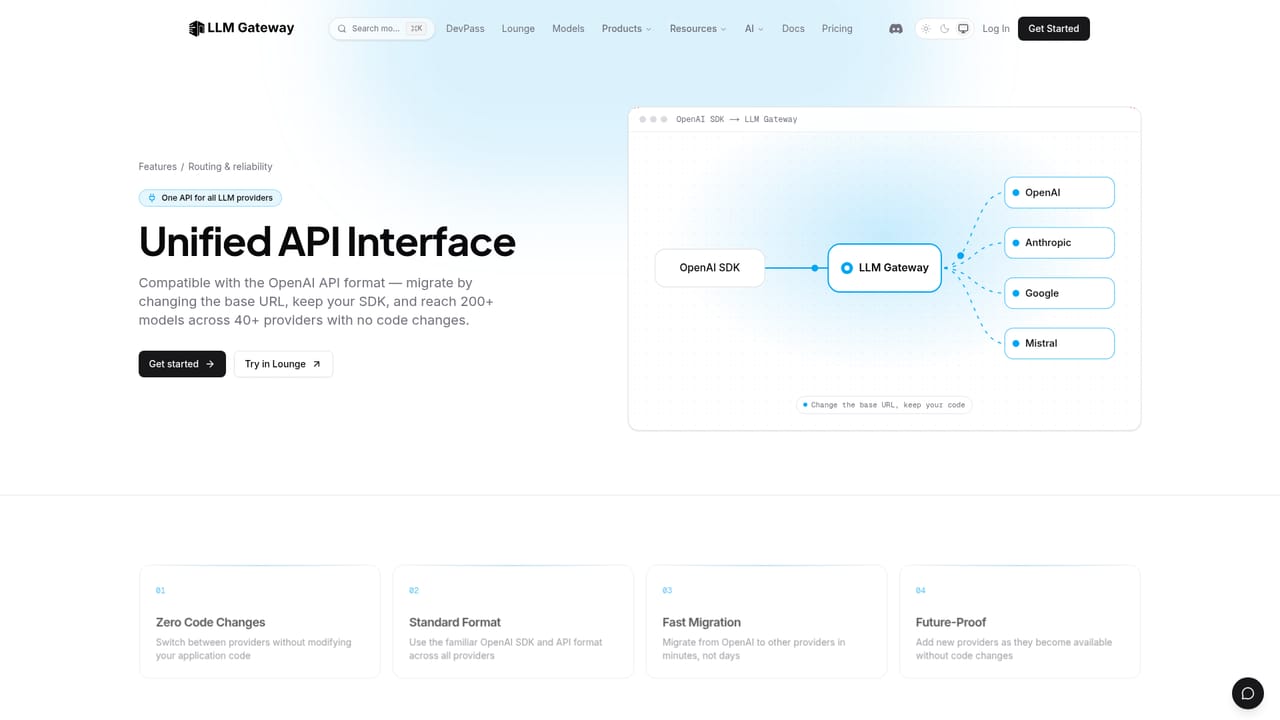Click the Future-Proof card
Viewport: 1280px width, 720px height.
[1020, 622]
